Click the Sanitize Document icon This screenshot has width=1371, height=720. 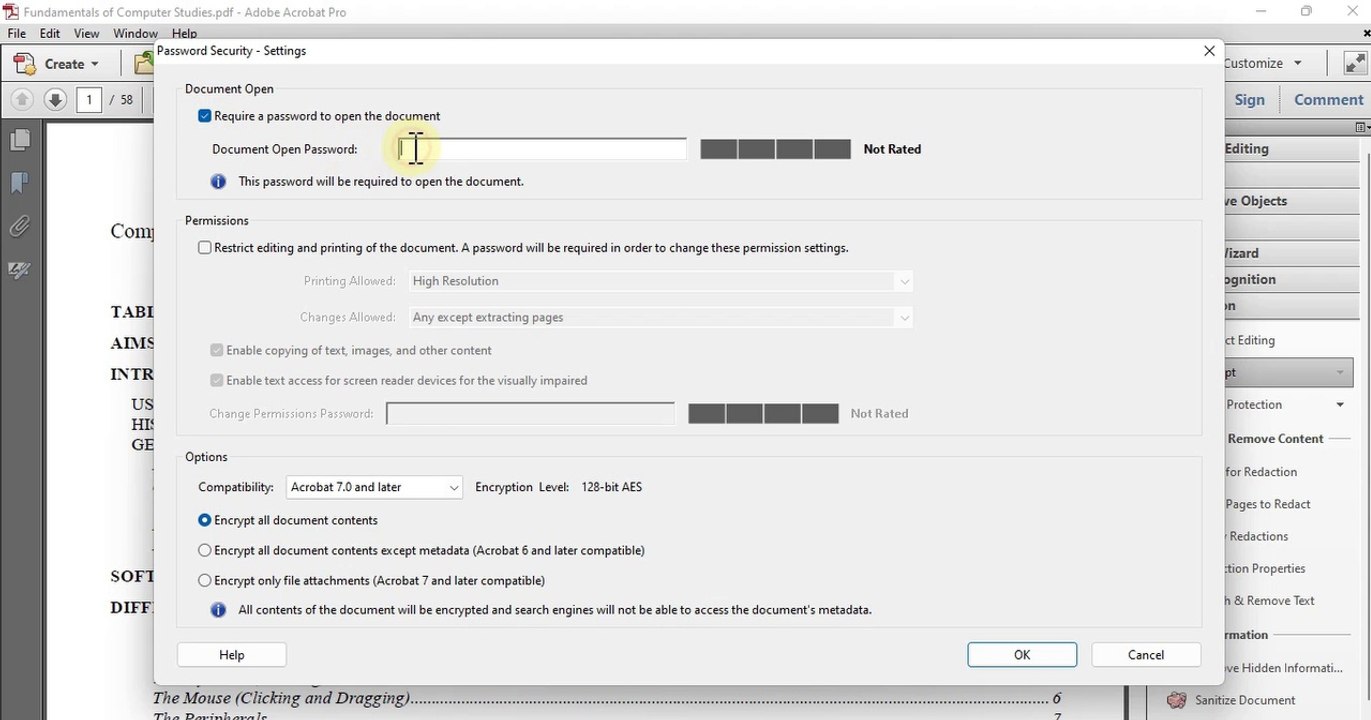click(1177, 700)
